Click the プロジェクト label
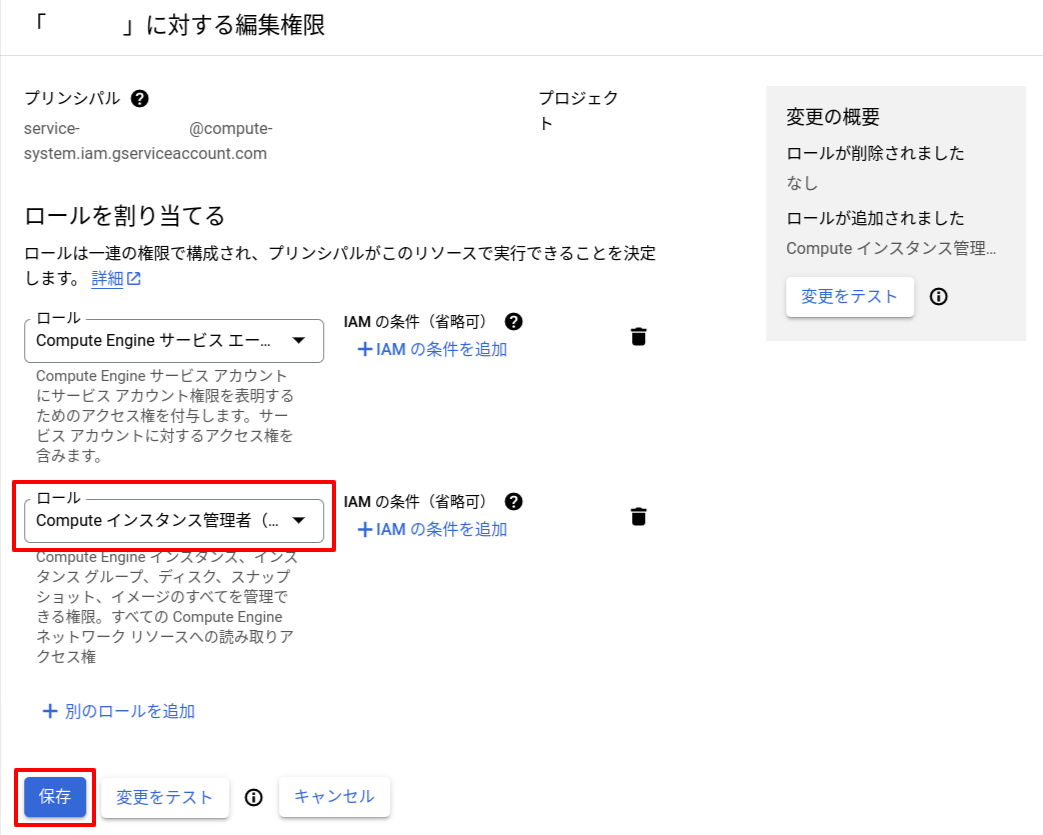 coord(578,110)
